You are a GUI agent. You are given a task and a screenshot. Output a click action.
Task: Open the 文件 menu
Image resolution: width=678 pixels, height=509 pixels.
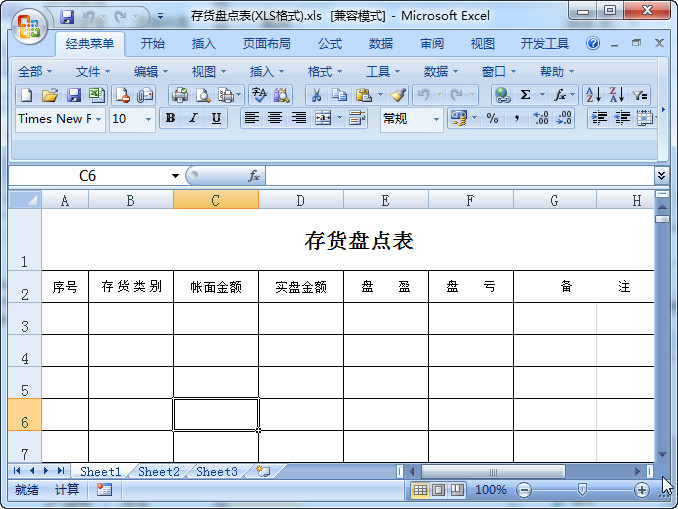coord(93,71)
